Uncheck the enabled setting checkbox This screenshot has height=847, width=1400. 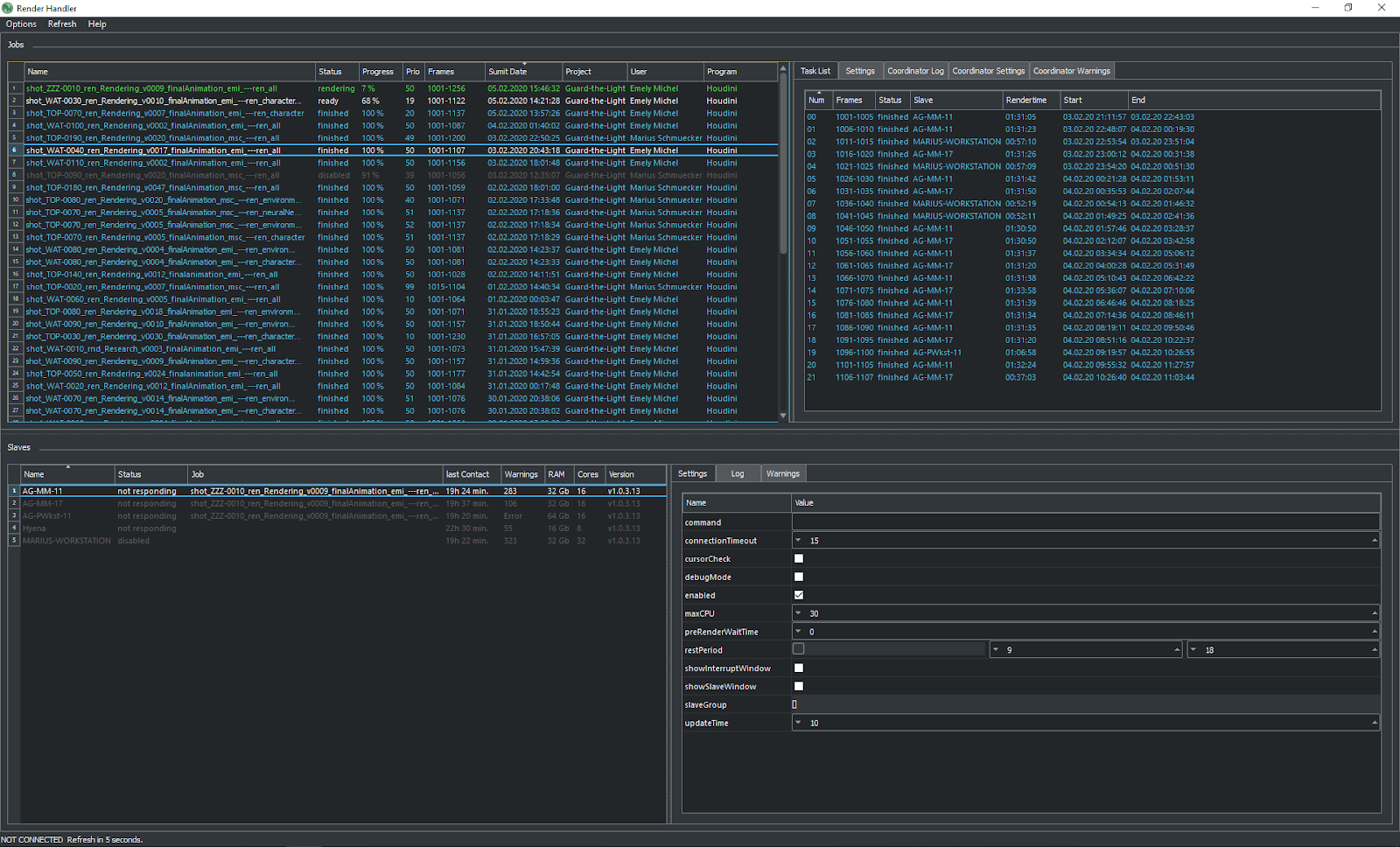point(798,595)
